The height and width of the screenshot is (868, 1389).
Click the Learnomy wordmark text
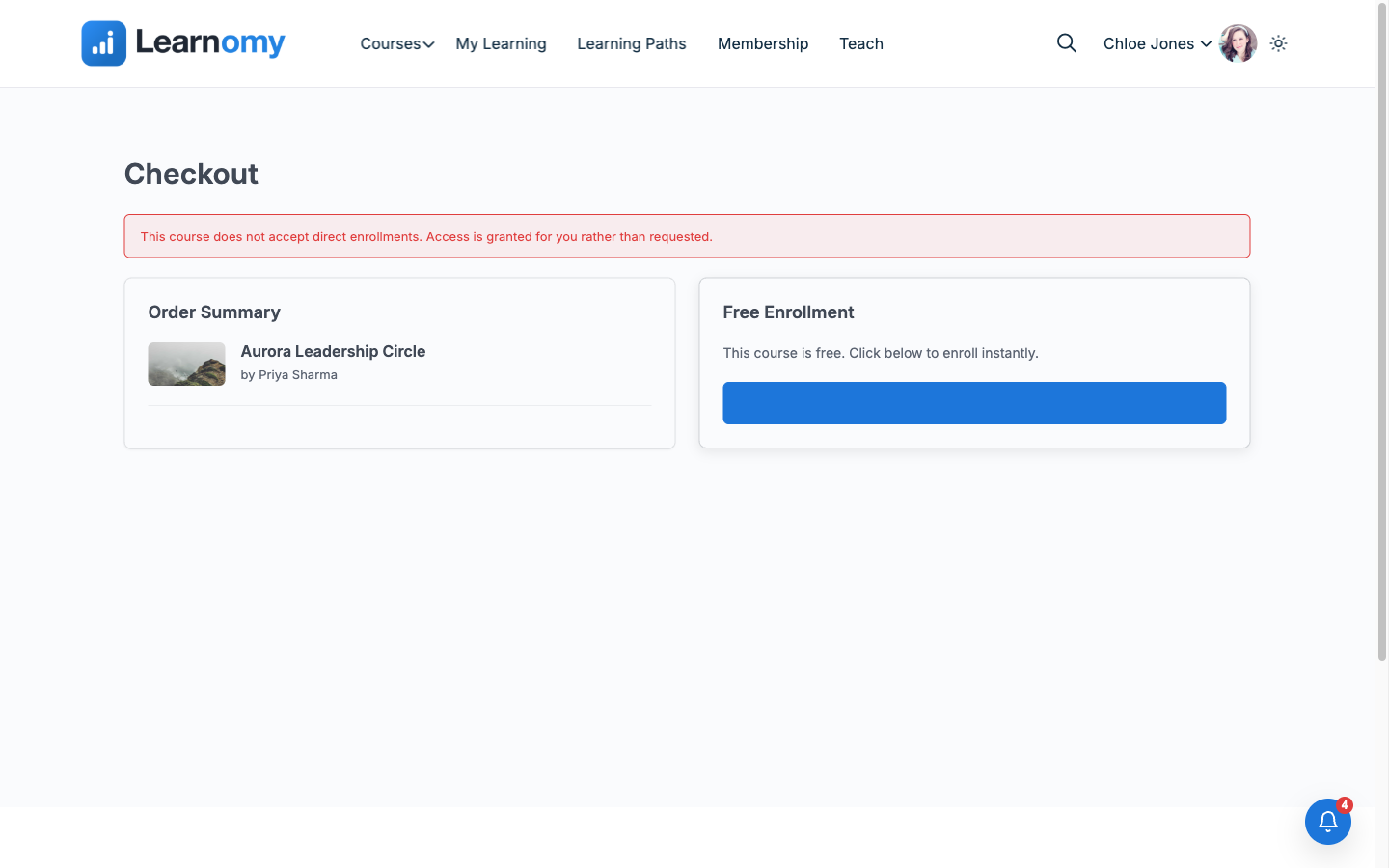point(210,43)
